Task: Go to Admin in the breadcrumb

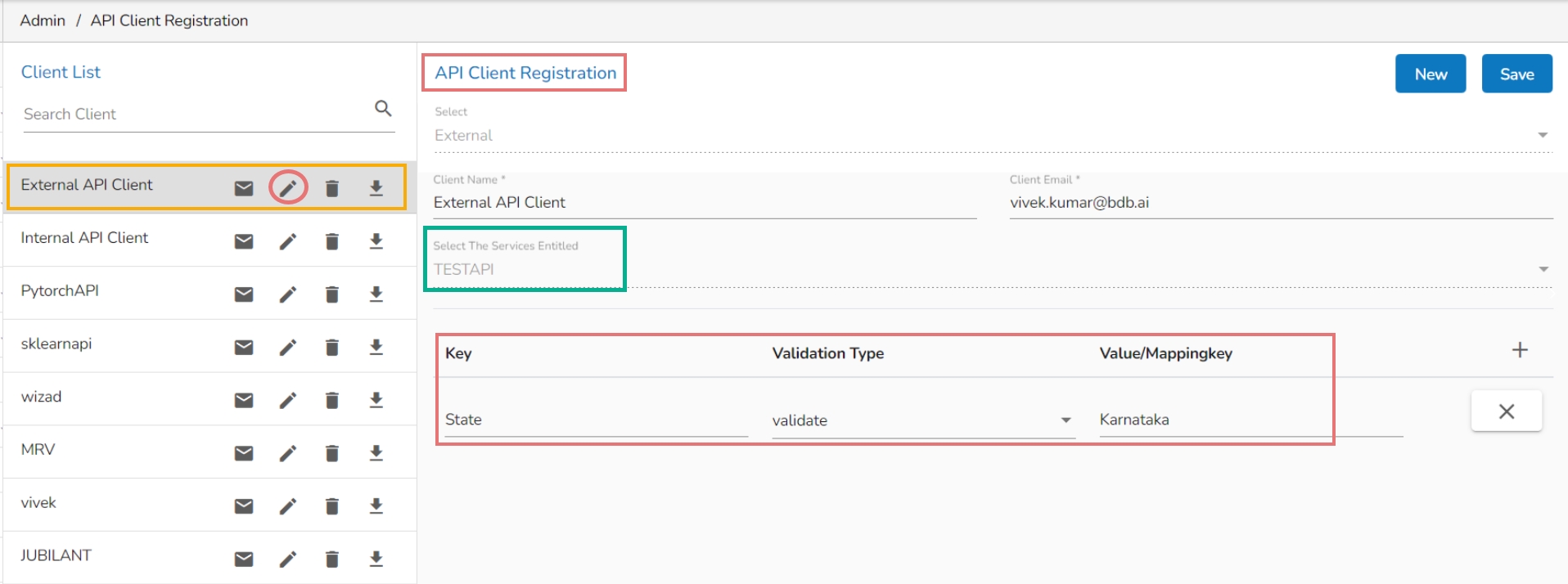Action: pos(43,20)
